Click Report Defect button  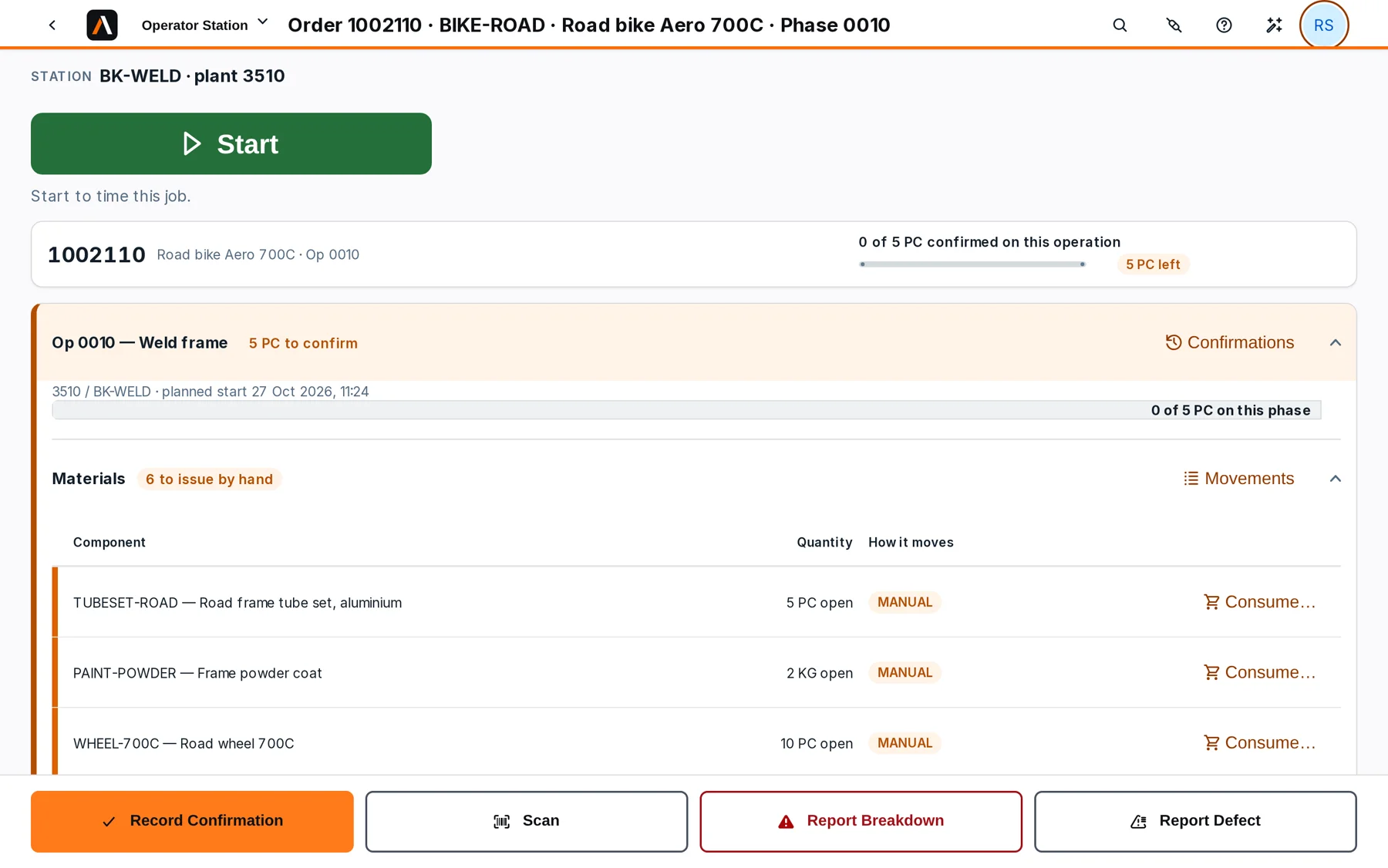click(x=1195, y=821)
